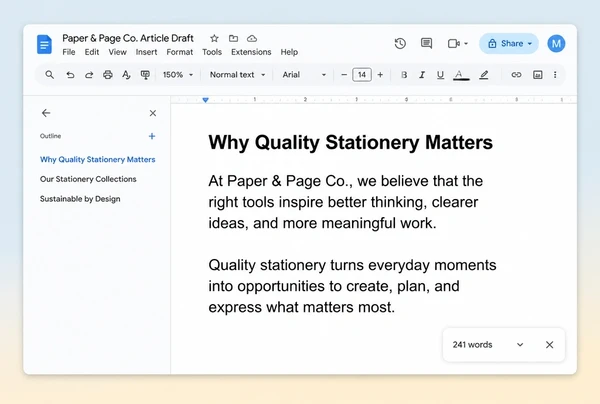The image size is (600, 404).
Task: Click the search magnifier in toolbar
Action: tap(49, 75)
